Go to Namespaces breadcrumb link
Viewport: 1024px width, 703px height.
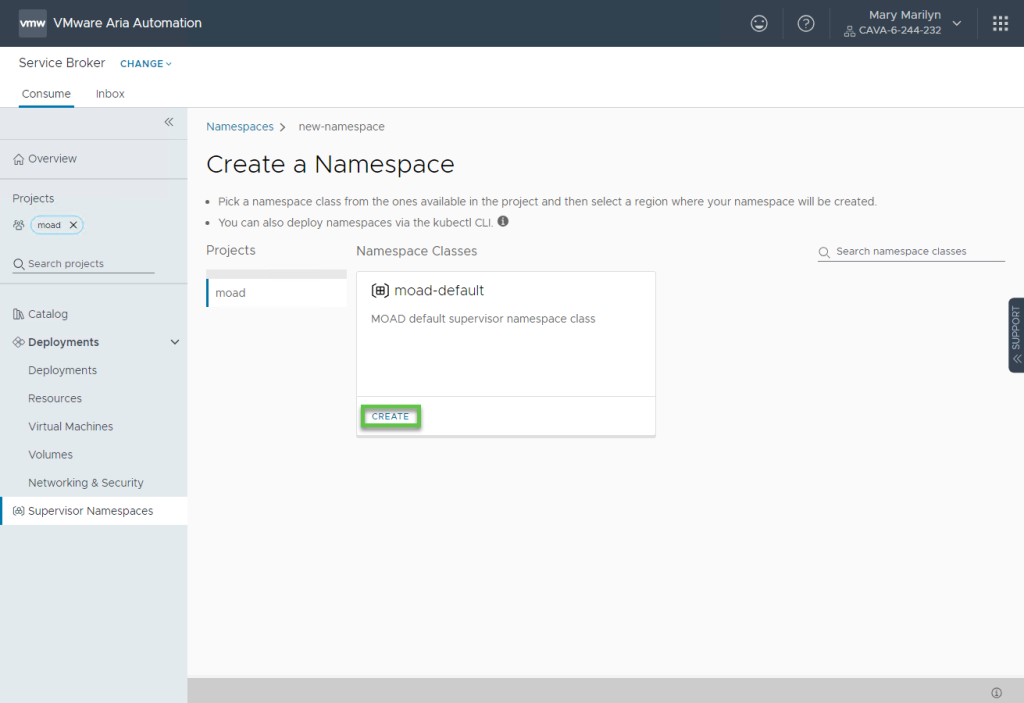pyautogui.click(x=240, y=127)
